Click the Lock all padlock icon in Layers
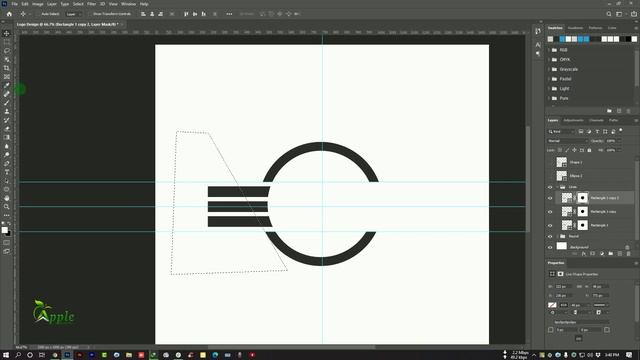The height and width of the screenshot is (360, 640). (589, 150)
